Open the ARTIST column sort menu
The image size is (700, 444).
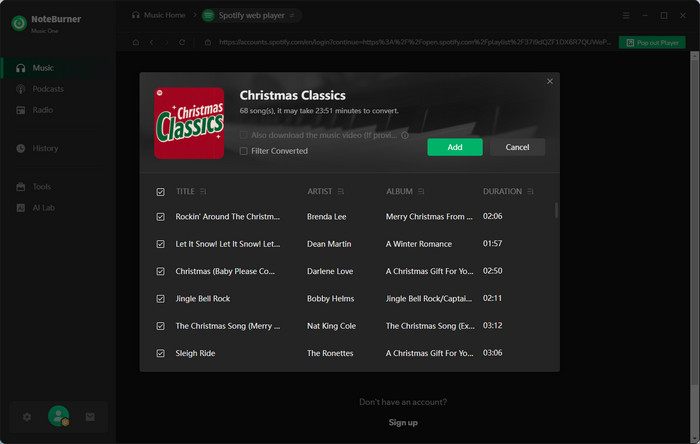coord(341,191)
